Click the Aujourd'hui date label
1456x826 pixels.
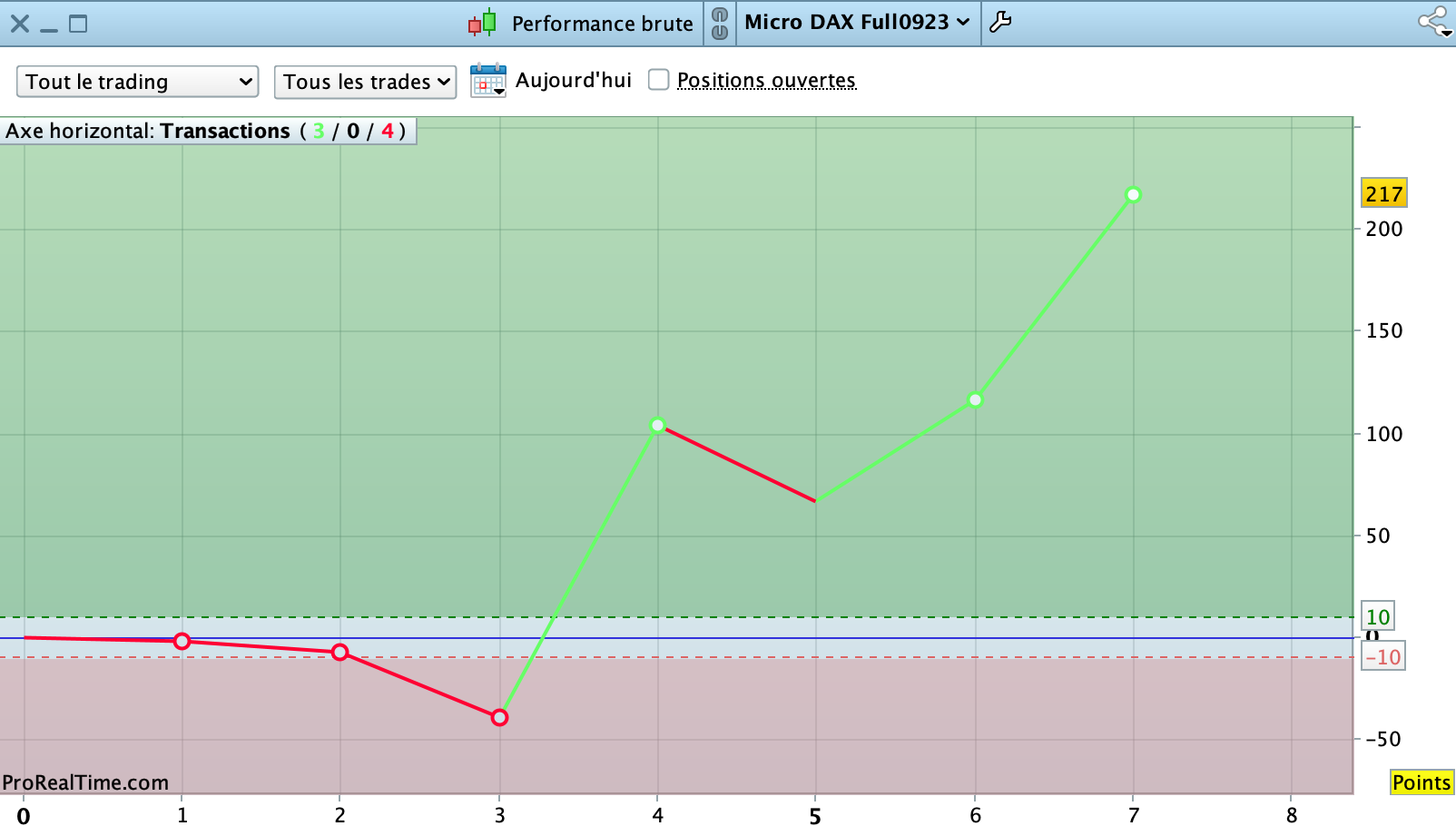coord(574,81)
